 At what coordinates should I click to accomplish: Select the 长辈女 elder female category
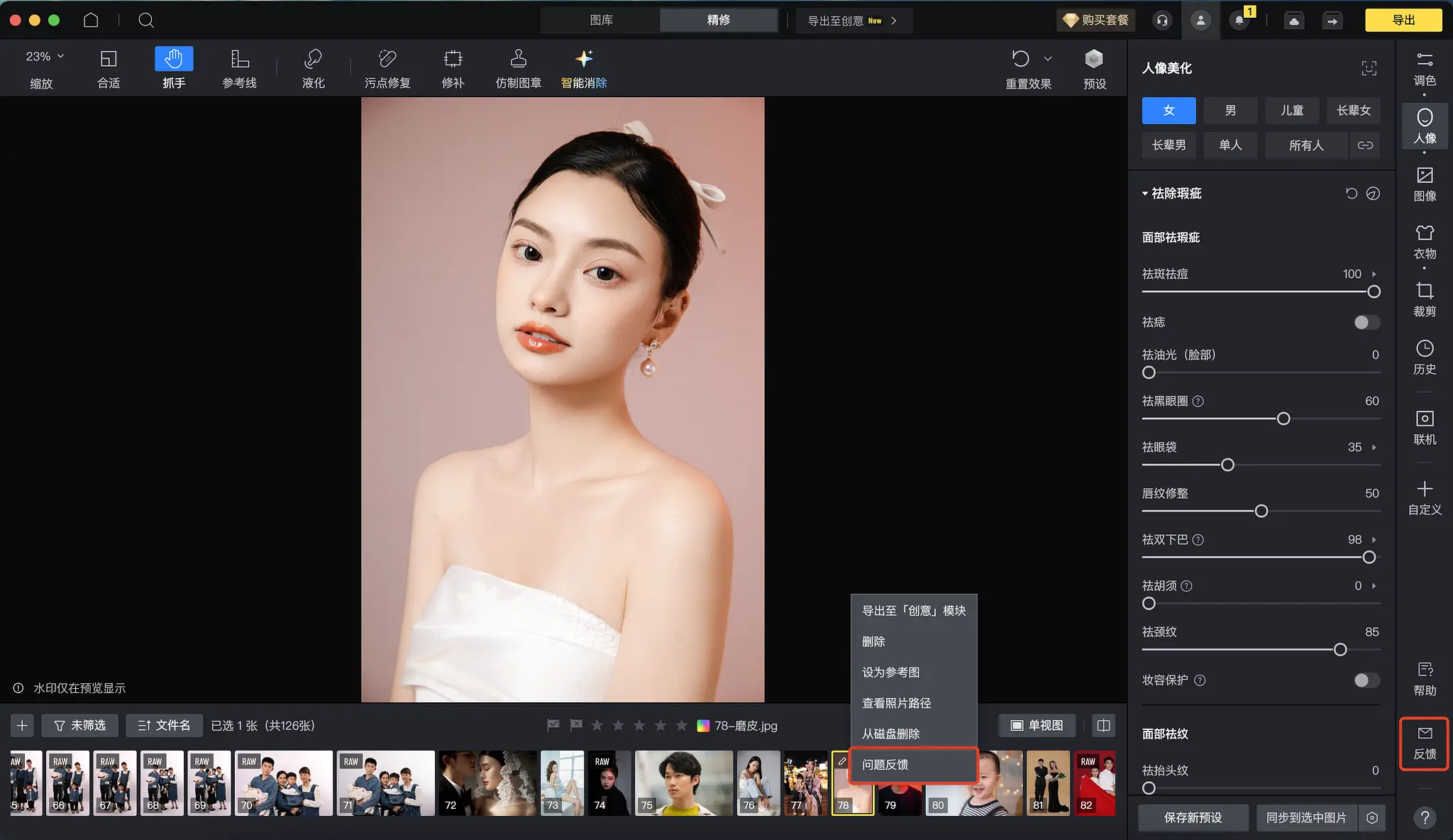(x=1354, y=111)
